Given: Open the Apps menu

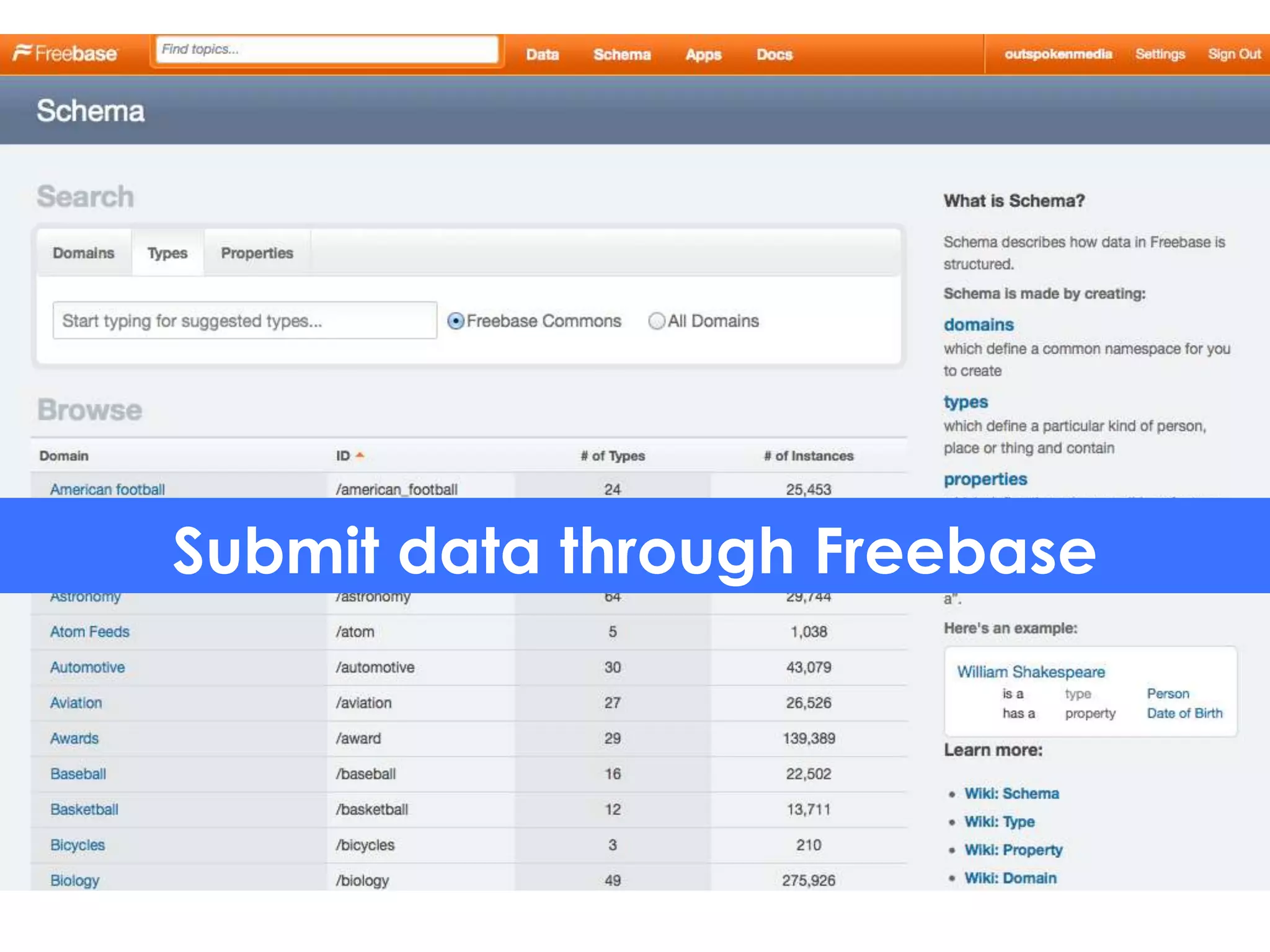Looking at the screenshot, I should (703, 55).
